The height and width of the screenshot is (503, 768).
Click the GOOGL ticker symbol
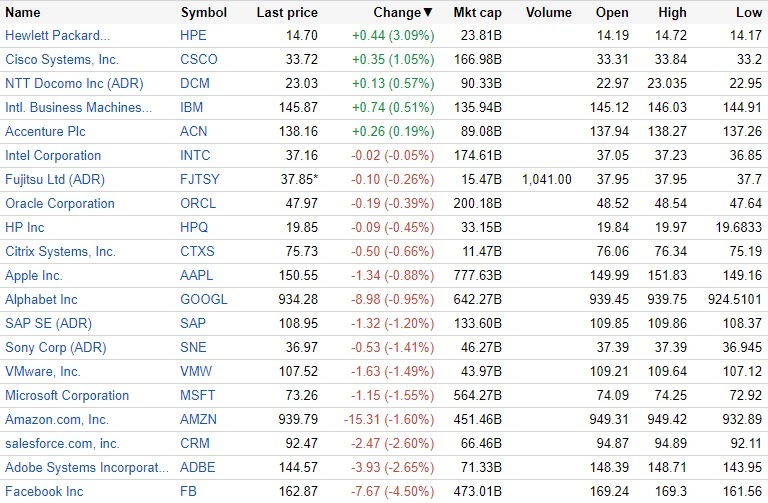point(204,299)
